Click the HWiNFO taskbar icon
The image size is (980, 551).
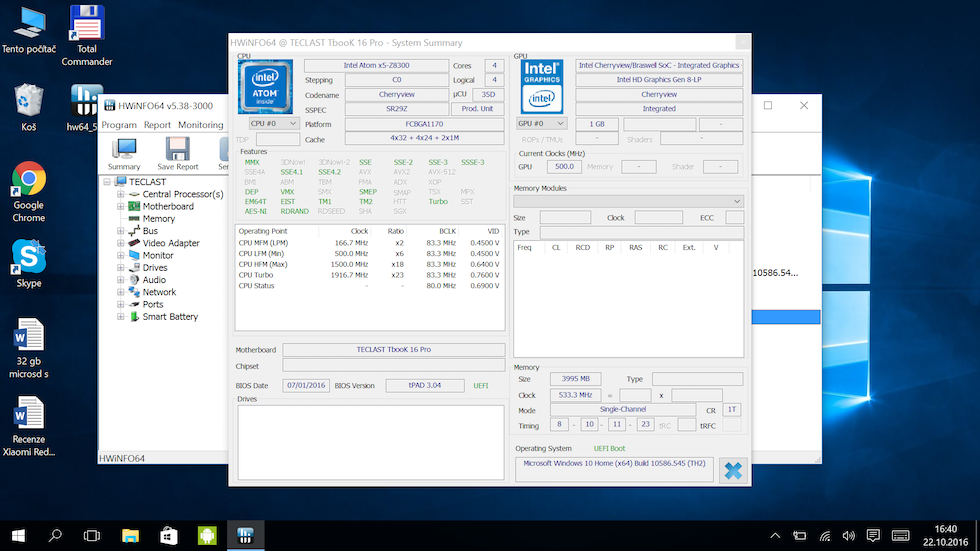coord(244,534)
